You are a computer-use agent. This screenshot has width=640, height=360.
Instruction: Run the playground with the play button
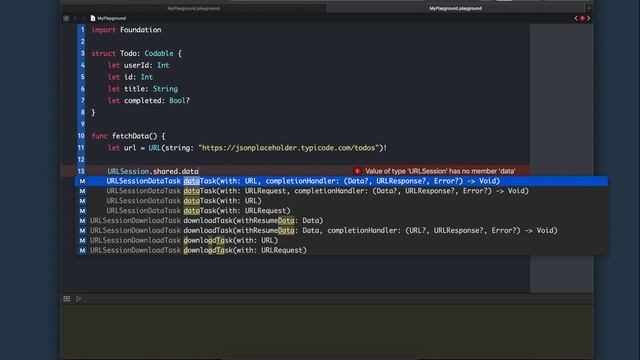click(x=79, y=299)
